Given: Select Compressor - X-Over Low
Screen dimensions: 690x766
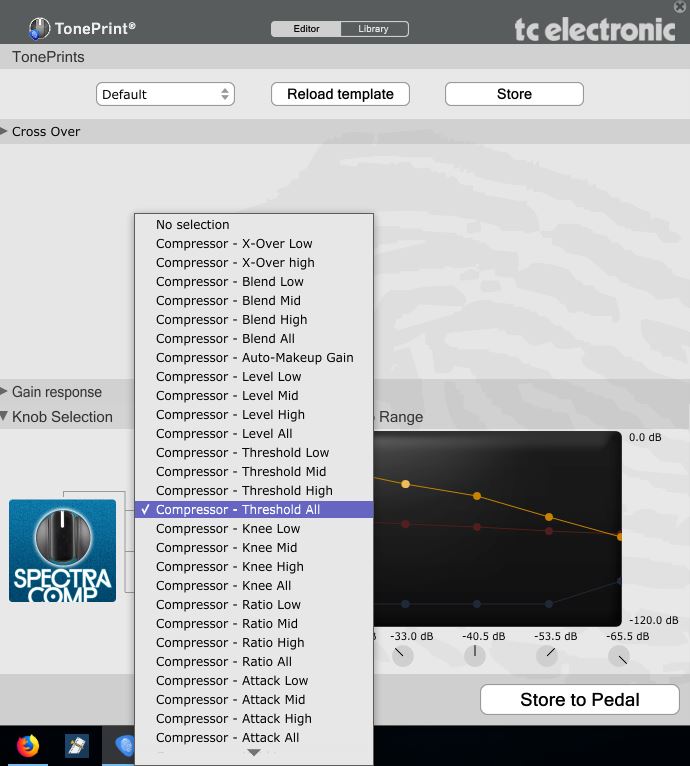Looking at the screenshot, I should 254,244.
